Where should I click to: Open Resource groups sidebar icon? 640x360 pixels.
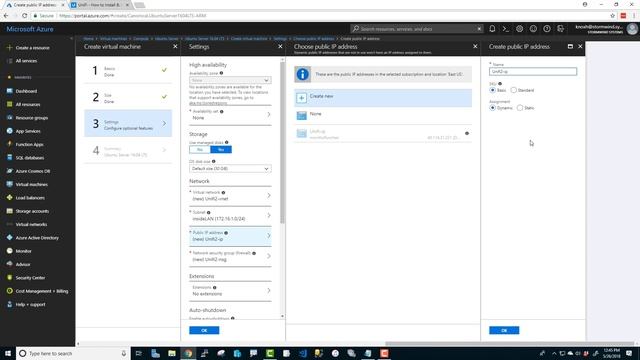click(x=9, y=118)
